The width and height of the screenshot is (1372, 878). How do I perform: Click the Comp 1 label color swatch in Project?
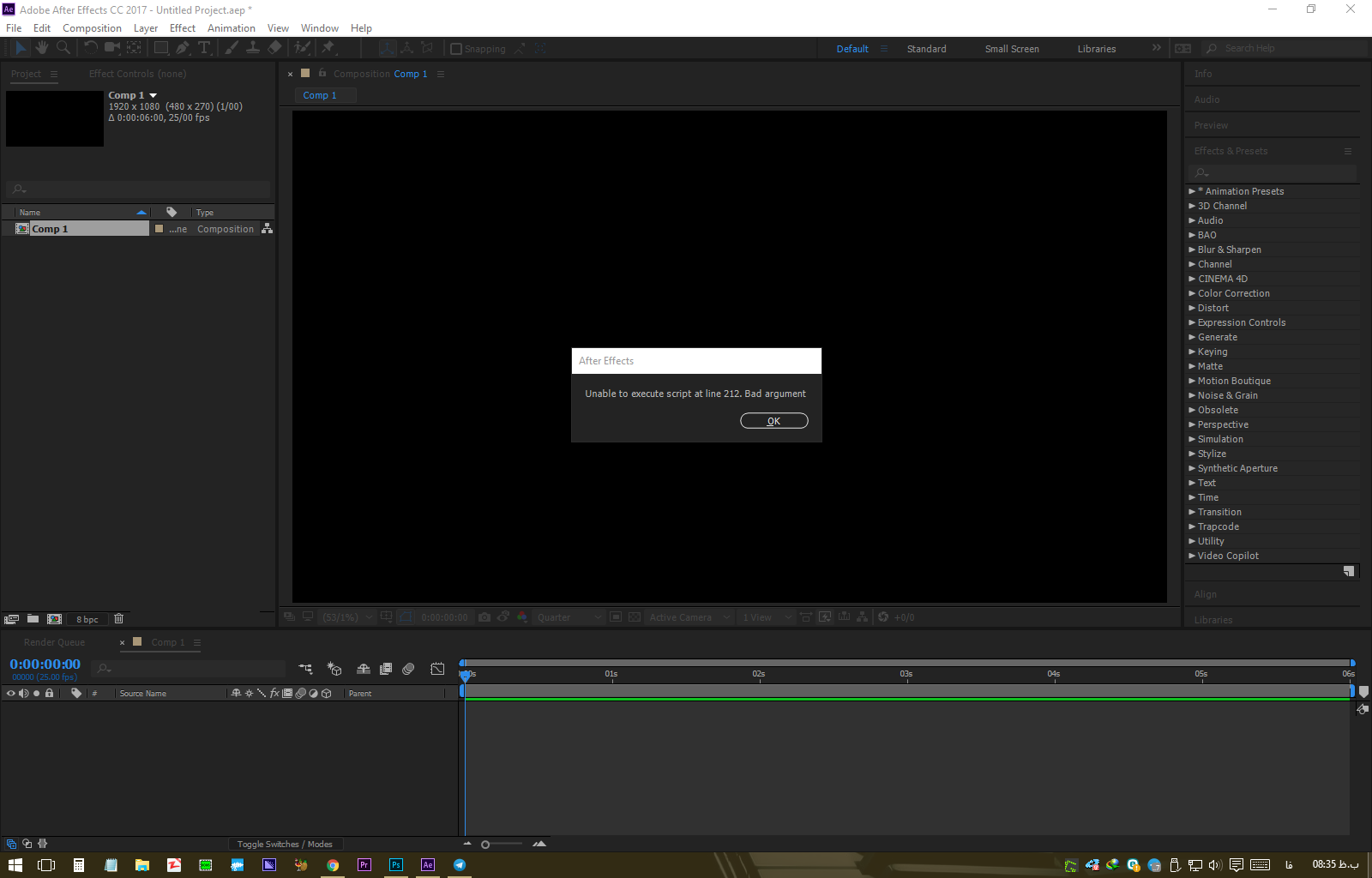coord(159,229)
